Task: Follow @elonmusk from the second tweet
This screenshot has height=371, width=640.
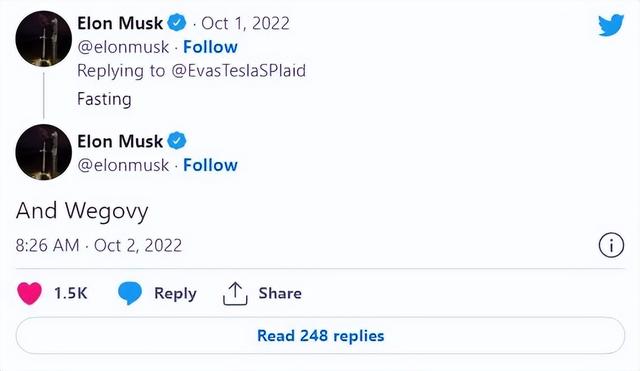Action: coord(210,165)
